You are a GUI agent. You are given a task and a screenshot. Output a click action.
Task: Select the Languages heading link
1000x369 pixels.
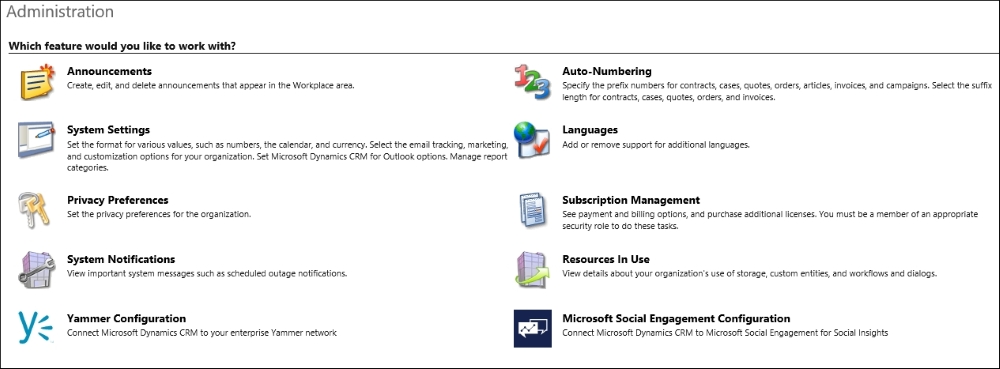coord(590,129)
